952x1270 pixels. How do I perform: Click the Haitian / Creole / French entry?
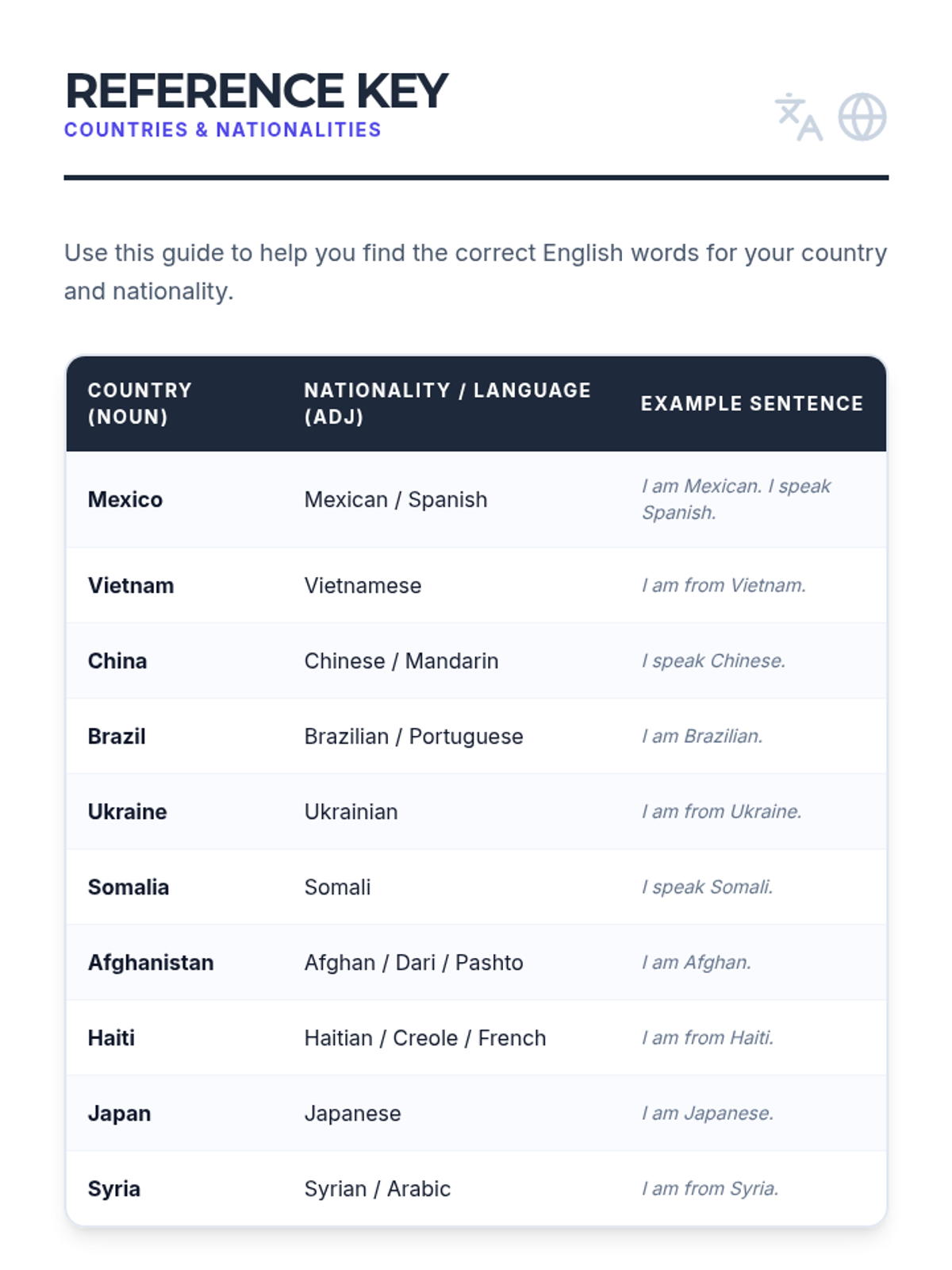click(425, 1038)
